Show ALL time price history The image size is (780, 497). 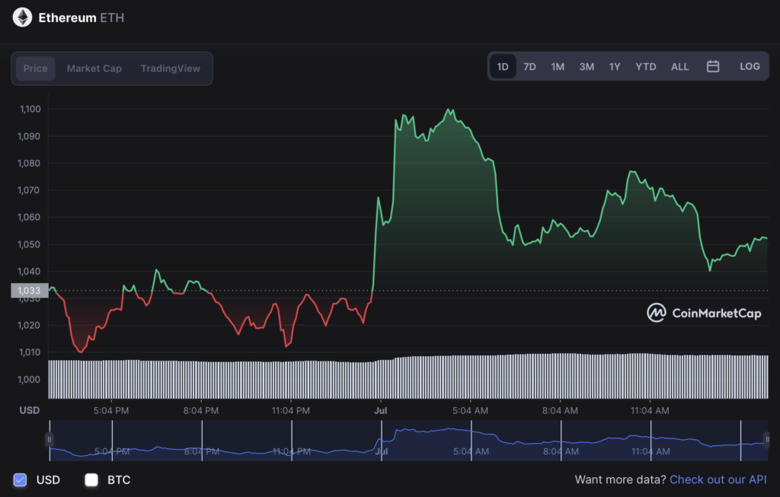point(680,67)
